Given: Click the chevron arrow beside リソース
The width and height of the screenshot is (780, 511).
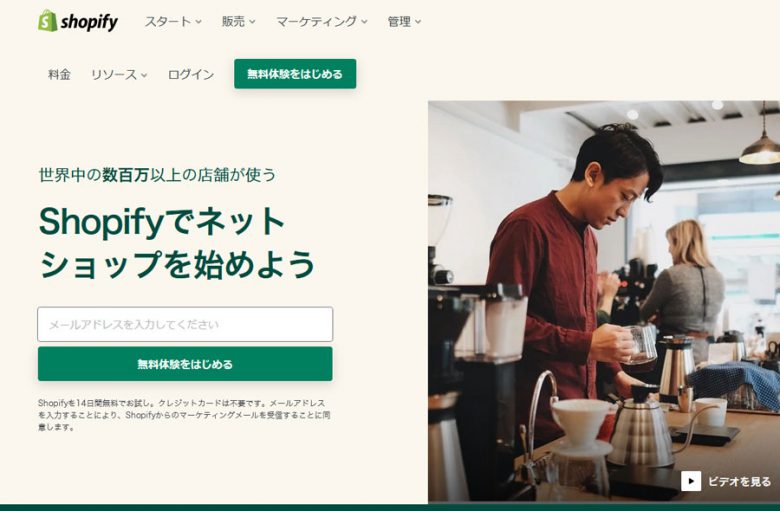Looking at the screenshot, I should click(144, 75).
